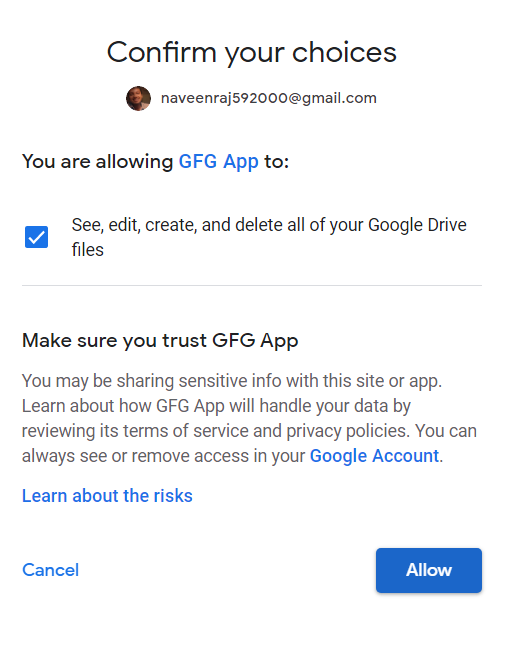Grant GFG App access with Allow
The image size is (505, 647).
coord(429,570)
